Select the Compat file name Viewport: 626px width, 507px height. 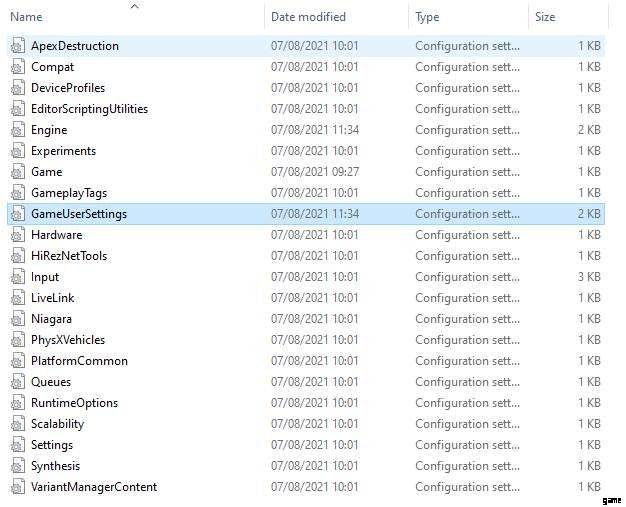(52, 67)
